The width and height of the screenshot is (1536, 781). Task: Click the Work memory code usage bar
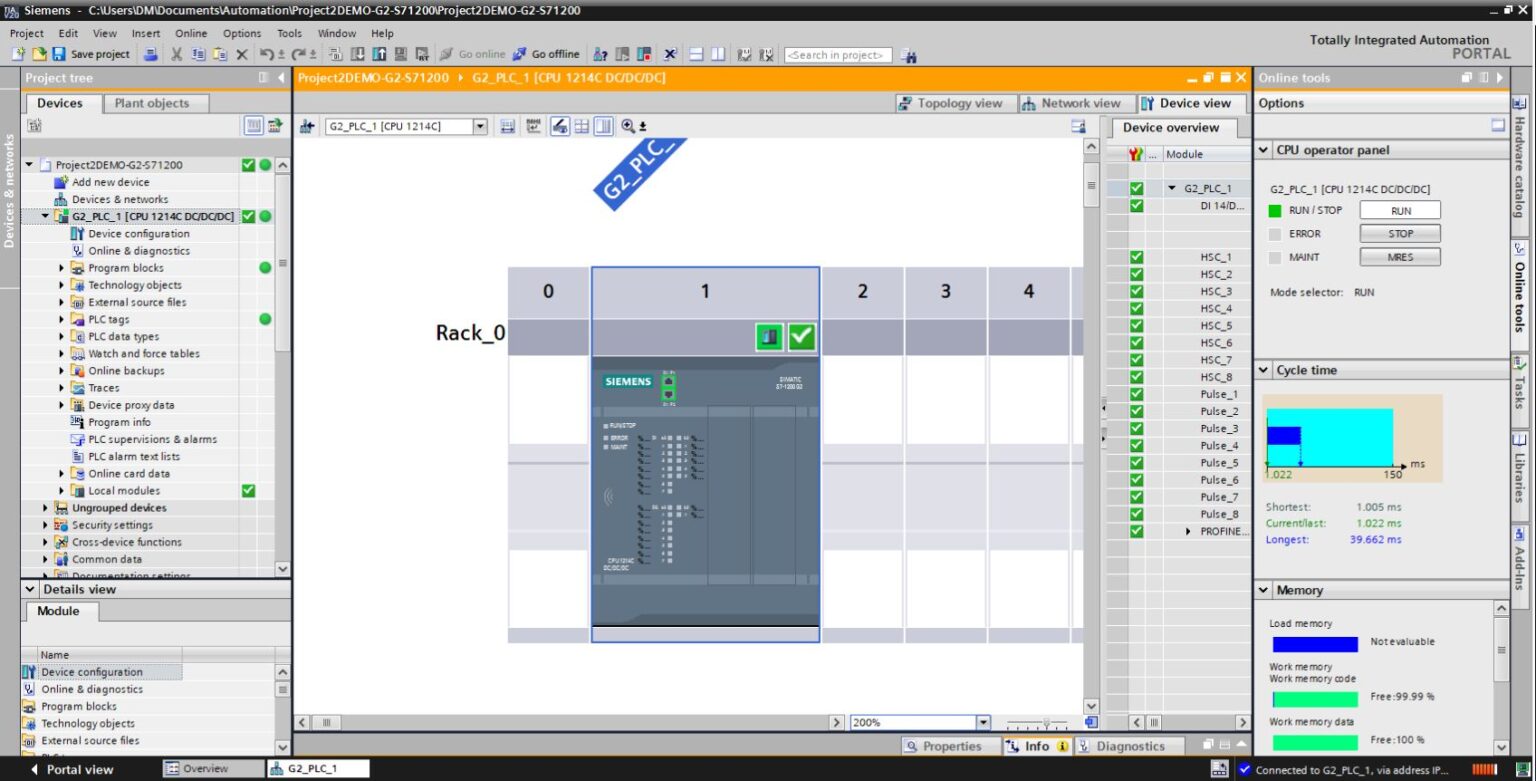[1315, 699]
